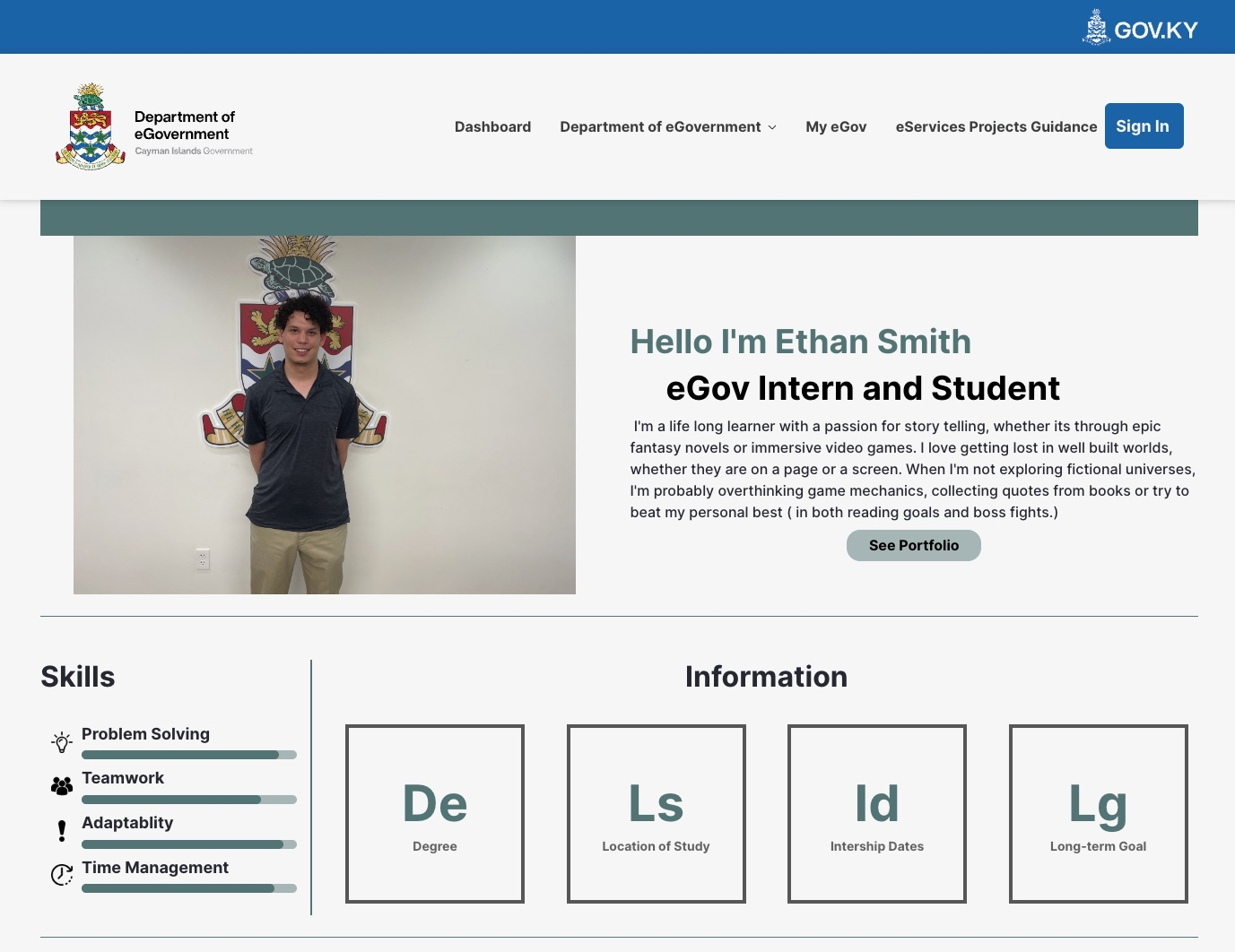The width and height of the screenshot is (1235, 952).
Task: Click the exclamation mark Adaptability icon
Action: tap(62, 831)
